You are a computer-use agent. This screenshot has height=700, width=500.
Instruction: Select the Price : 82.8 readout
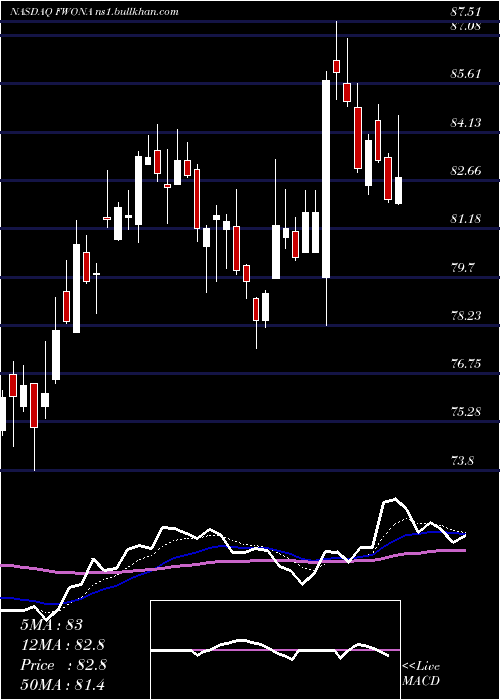point(63,665)
